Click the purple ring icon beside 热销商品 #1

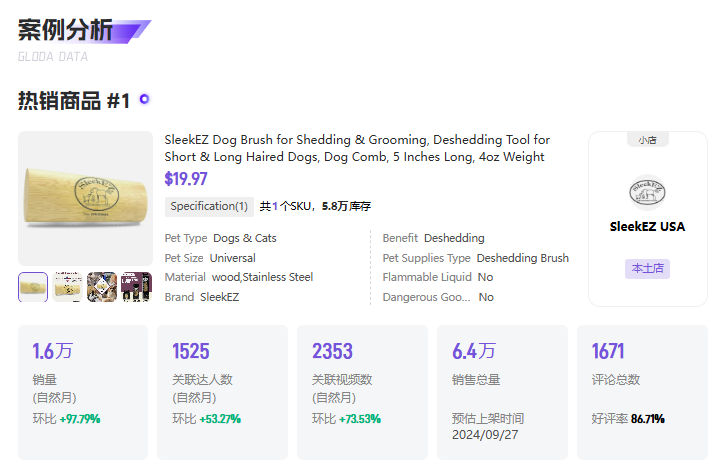coord(144,99)
